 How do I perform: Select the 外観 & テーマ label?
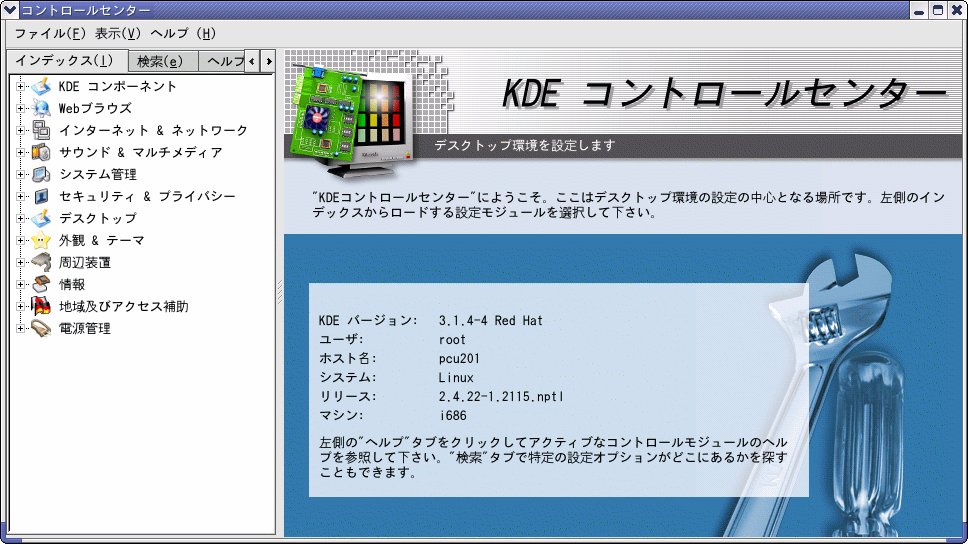coord(101,240)
